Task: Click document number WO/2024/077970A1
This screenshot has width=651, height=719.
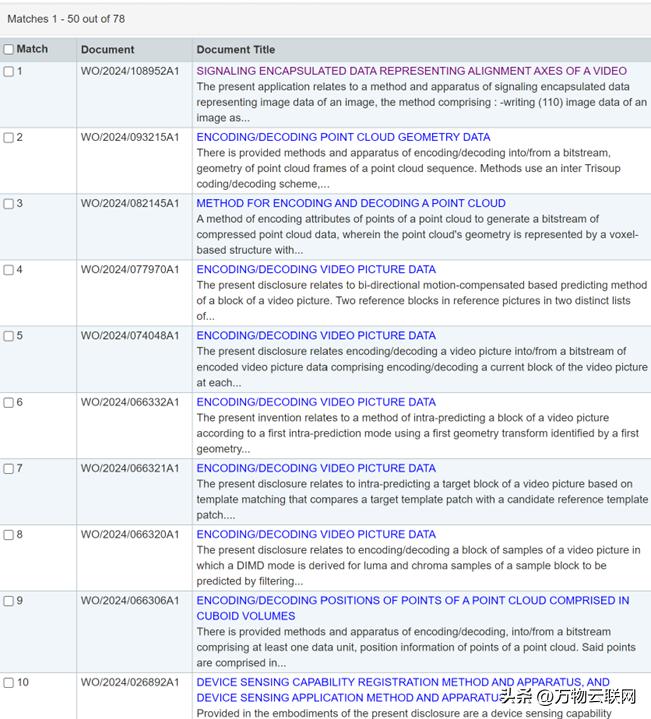Action: click(130, 270)
